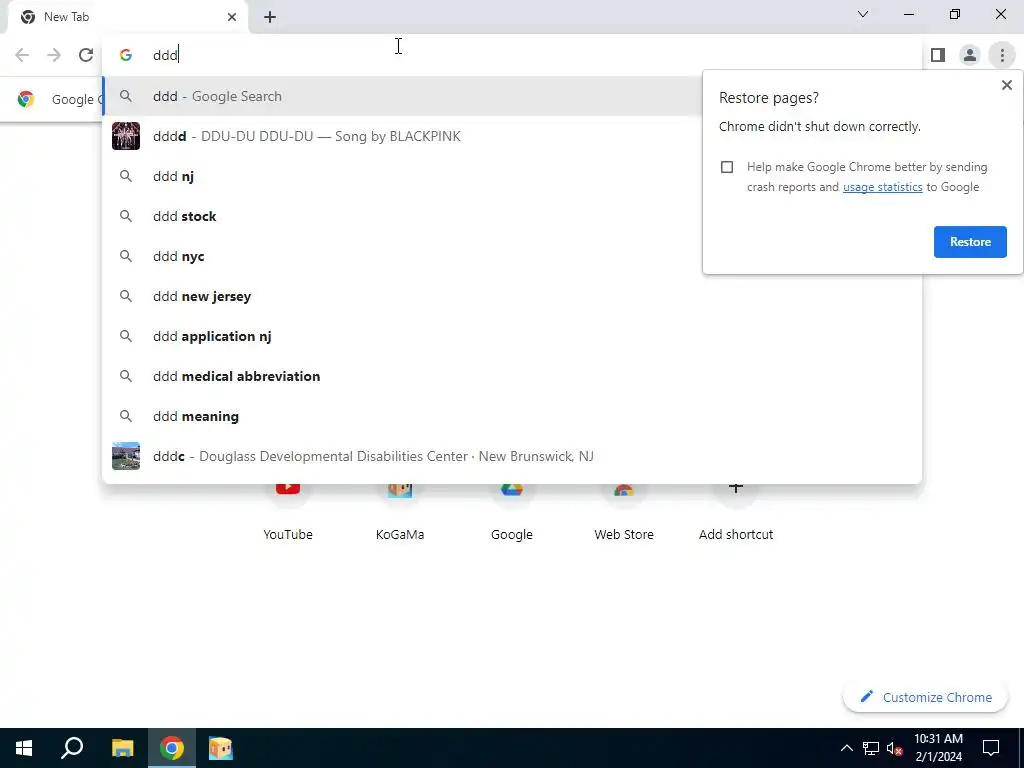This screenshot has width=1024, height=768.
Task: Open the KoGaMa app in taskbar
Action: [x=221, y=748]
